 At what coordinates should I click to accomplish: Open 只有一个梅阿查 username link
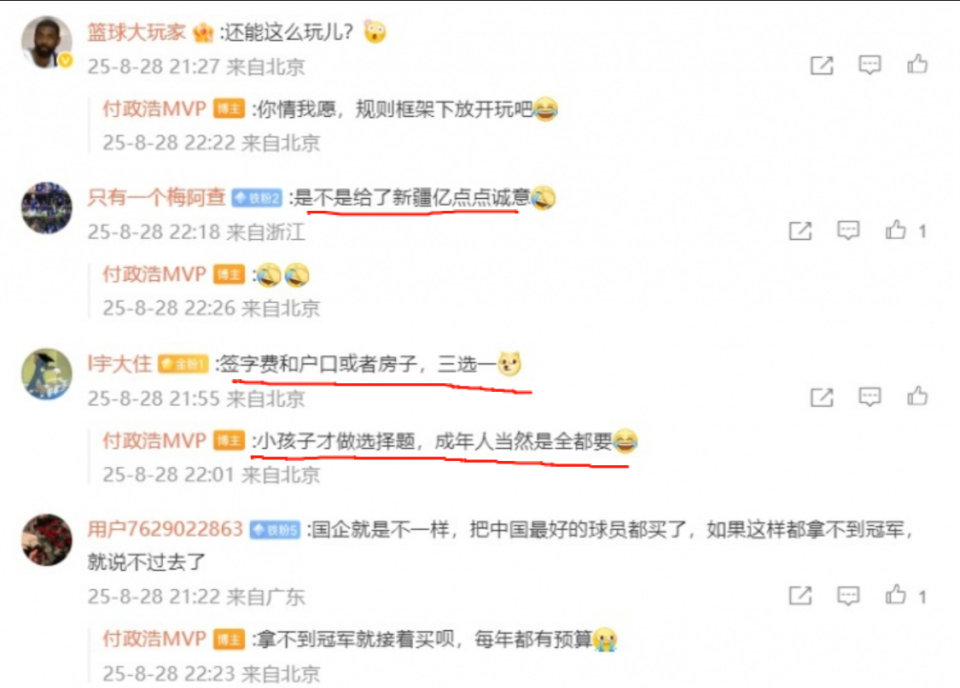tap(156, 197)
